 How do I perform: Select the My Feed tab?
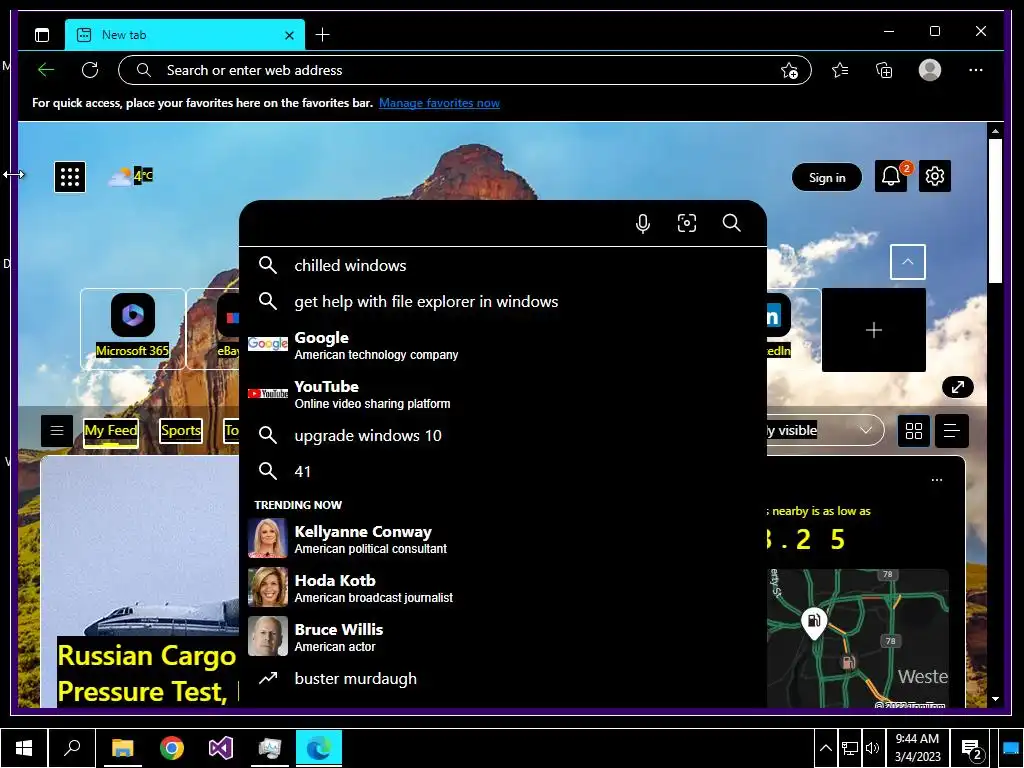coord(111,431)
